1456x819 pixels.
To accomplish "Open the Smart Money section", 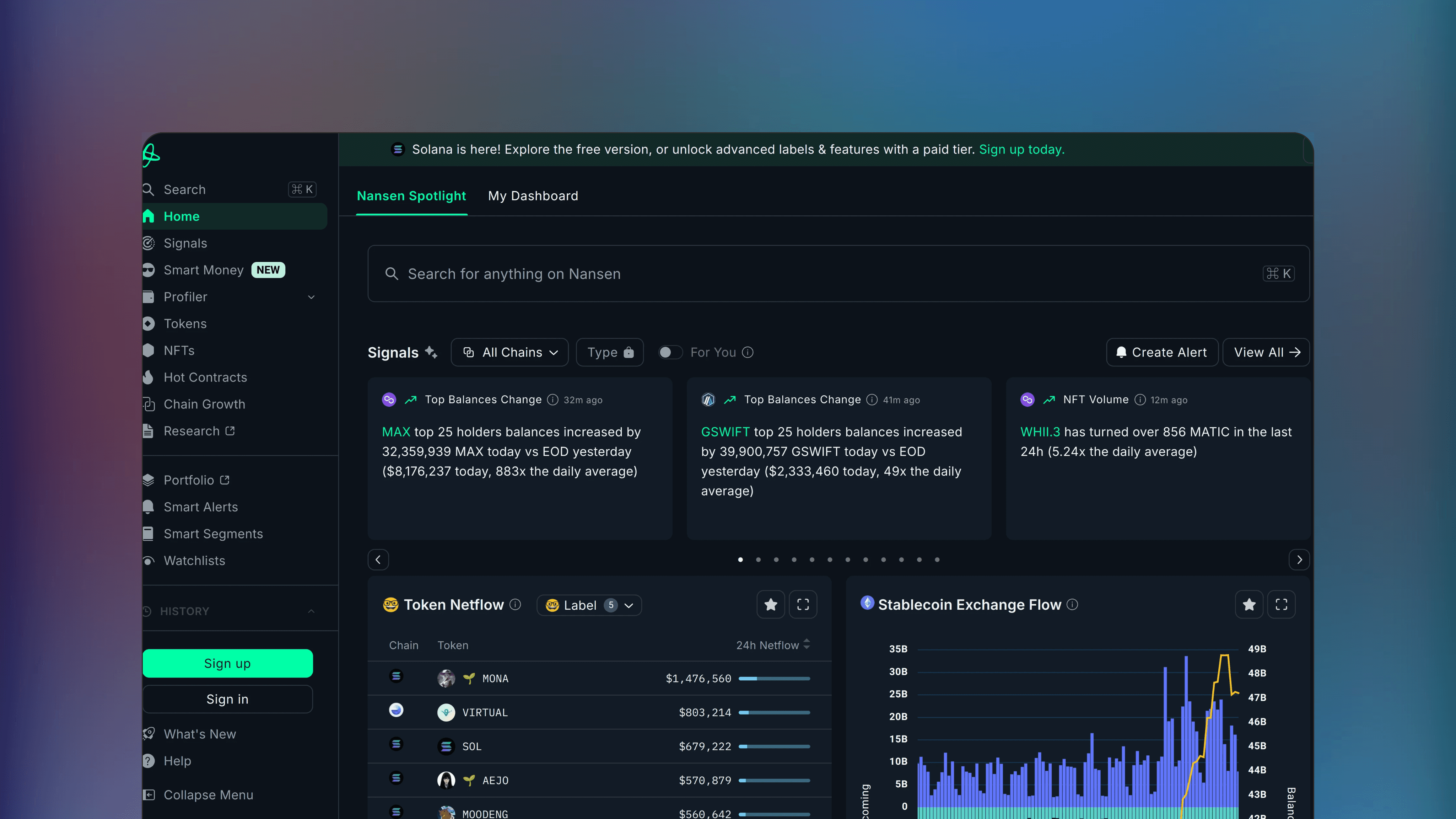I will tap(204, 270).
